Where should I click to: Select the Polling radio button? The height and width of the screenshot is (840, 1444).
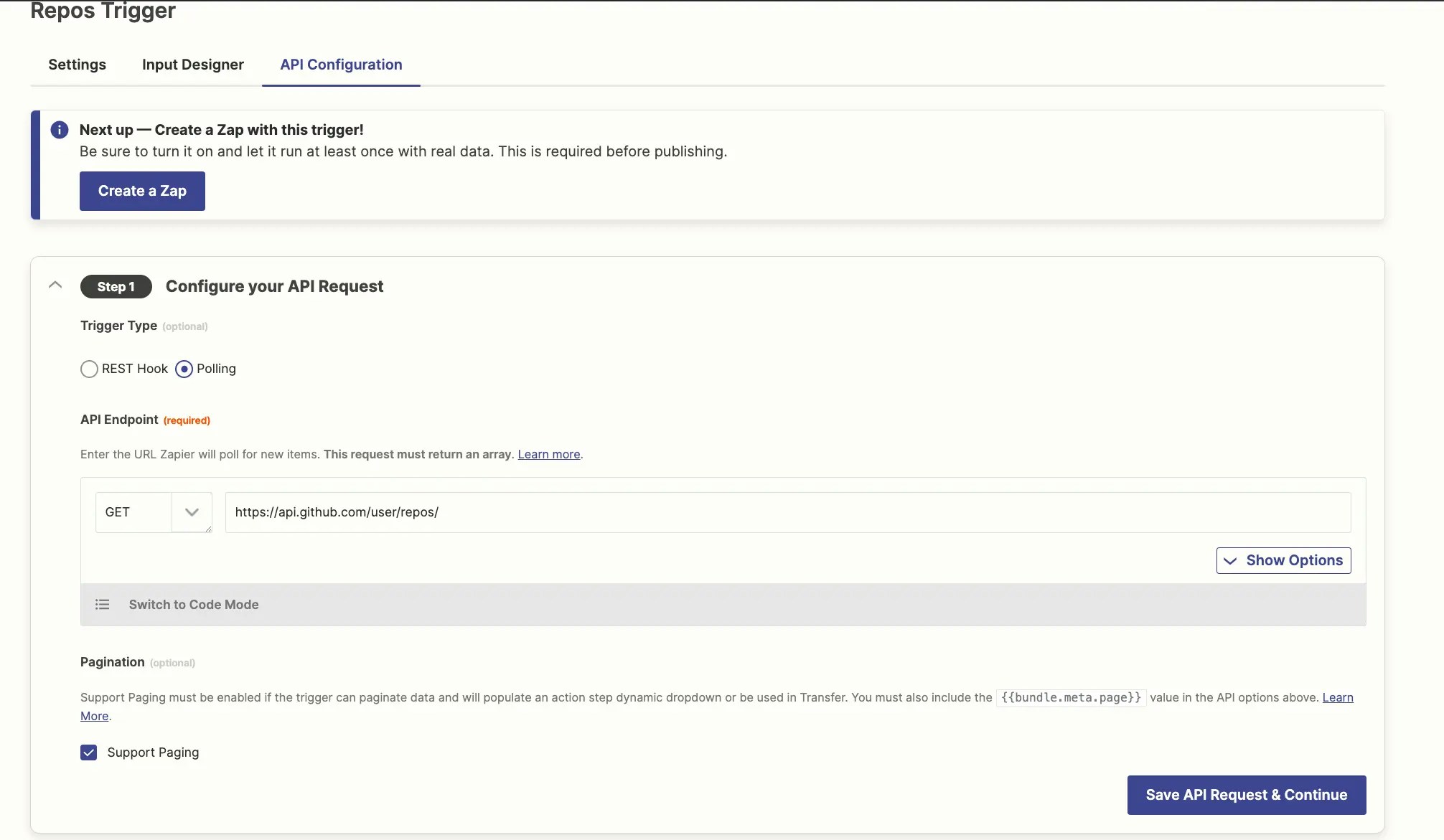click(184, 369)
